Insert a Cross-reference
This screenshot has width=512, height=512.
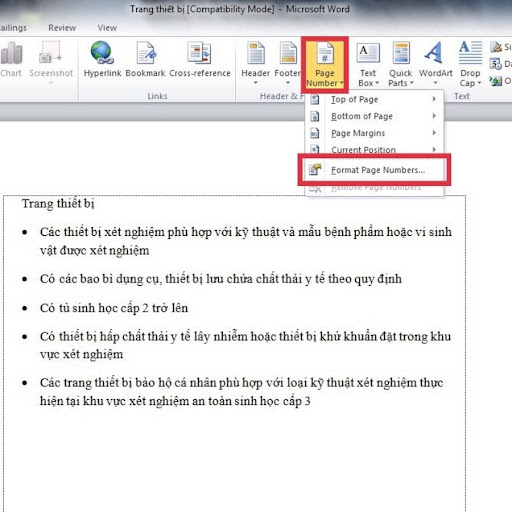200,59
